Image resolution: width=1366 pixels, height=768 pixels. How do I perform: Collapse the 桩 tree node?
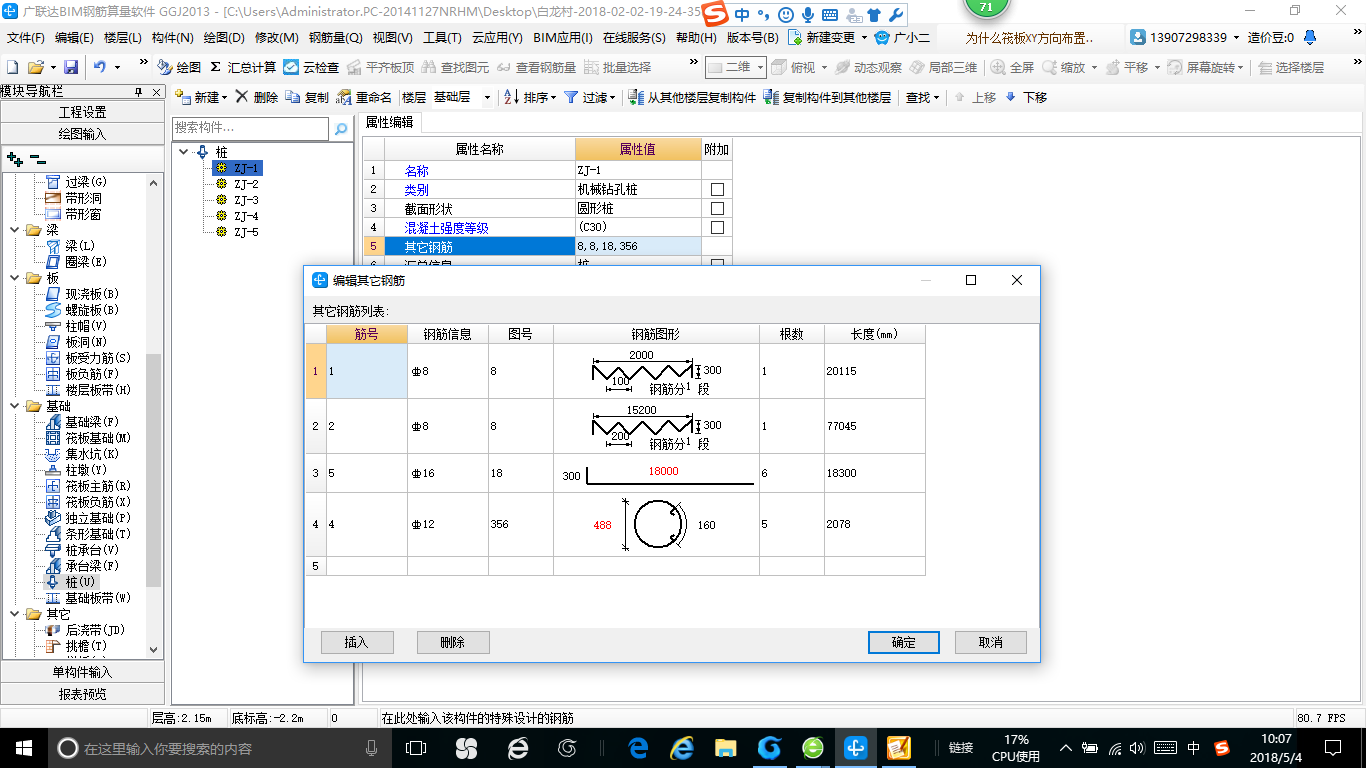[x=184, y=152]
